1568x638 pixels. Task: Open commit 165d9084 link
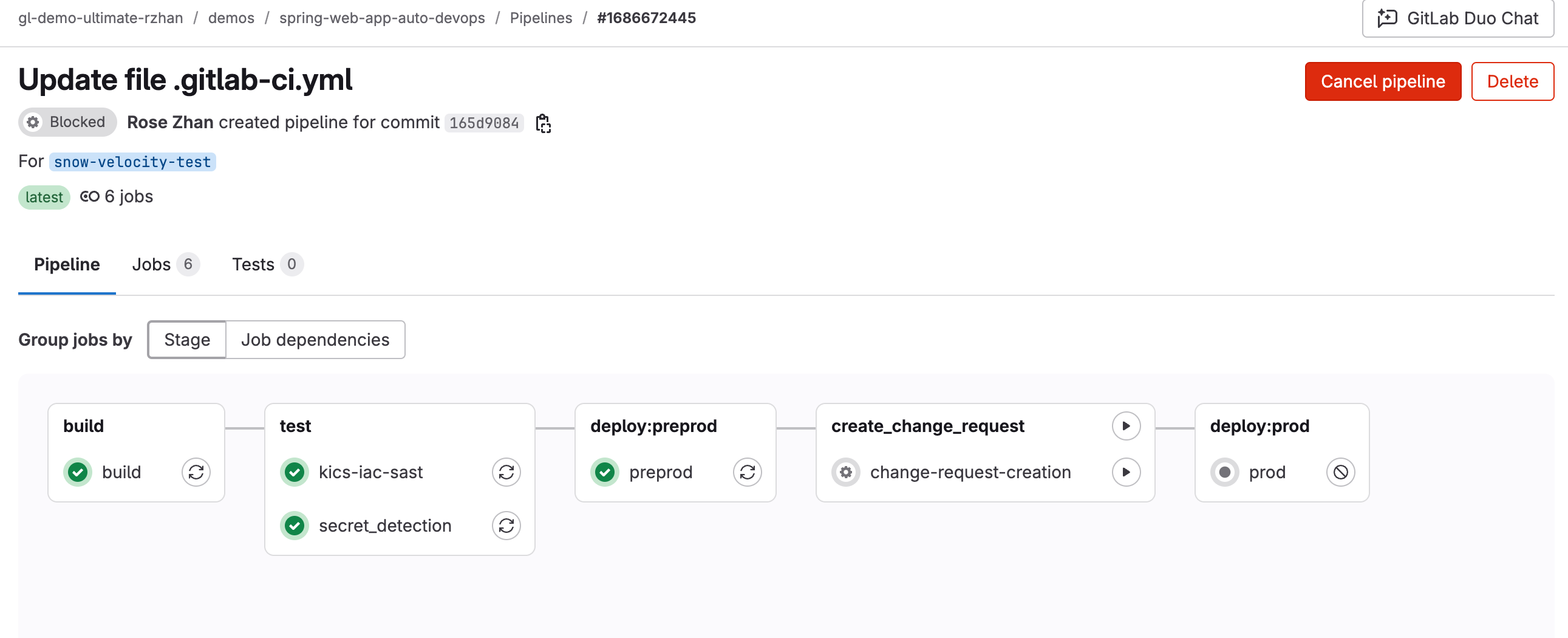(x=484, y=123)
